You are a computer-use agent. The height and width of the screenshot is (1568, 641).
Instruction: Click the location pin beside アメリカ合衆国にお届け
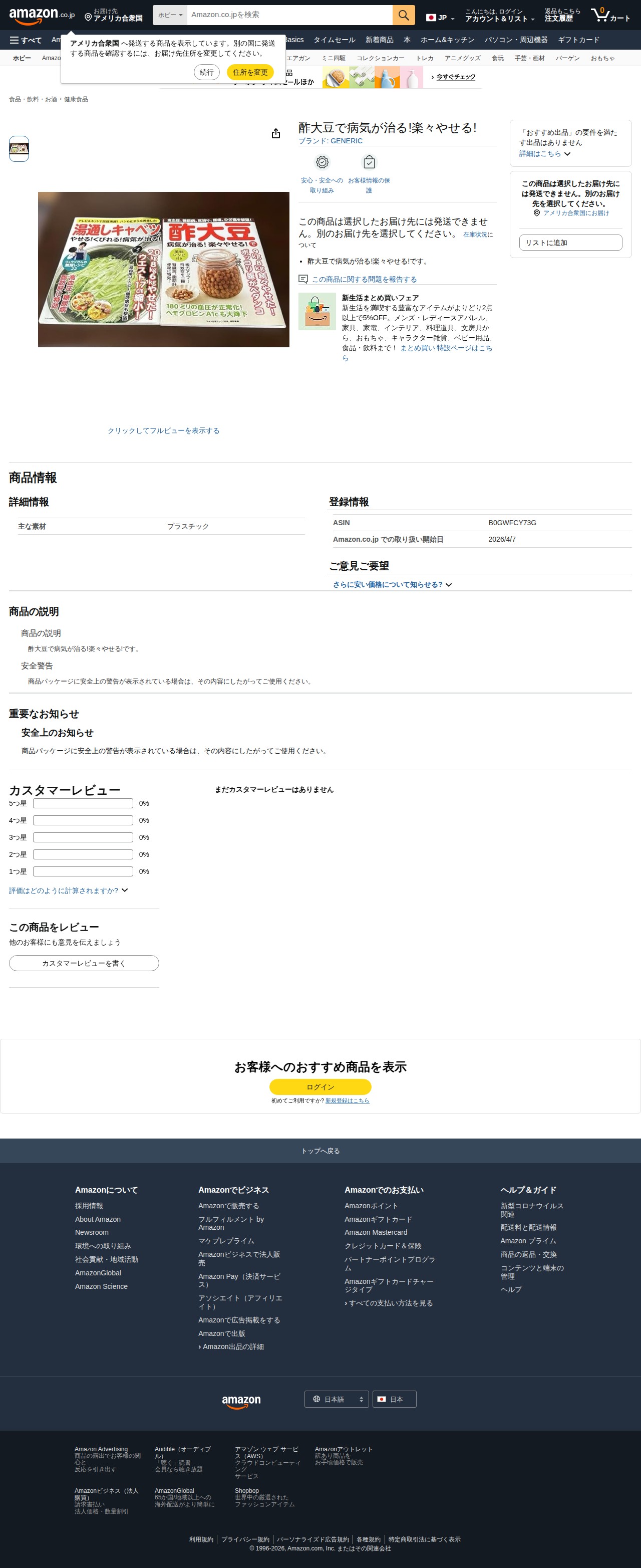click(x=536, y=213)
